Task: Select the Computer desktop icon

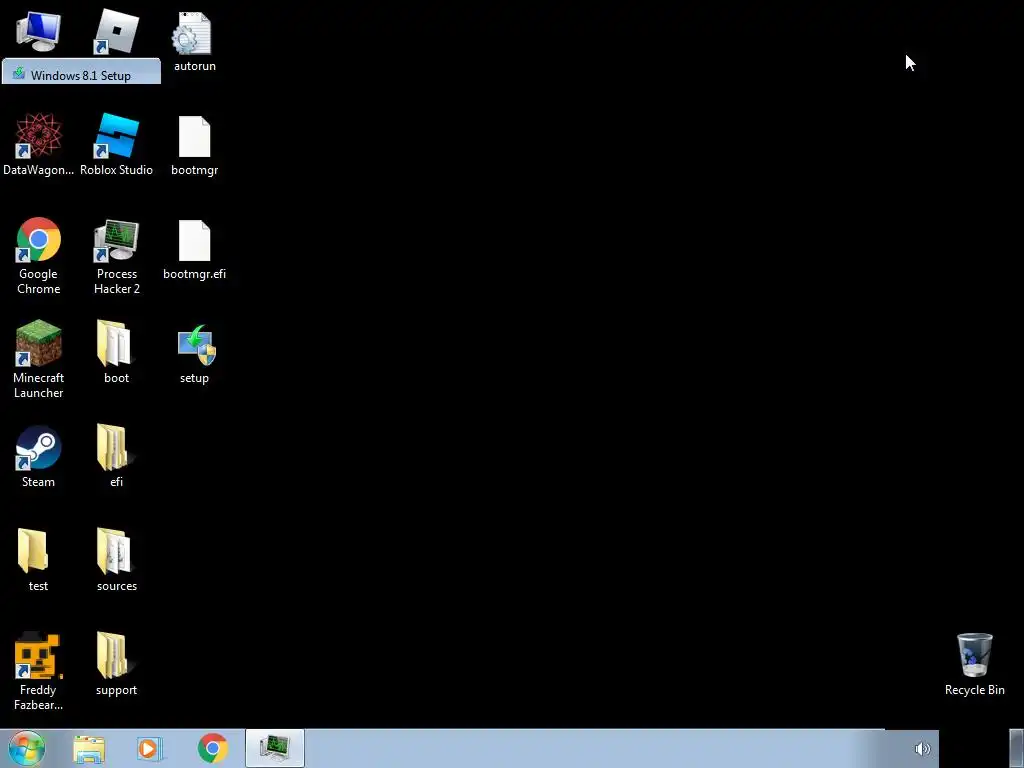Action: tap(39, 31)
